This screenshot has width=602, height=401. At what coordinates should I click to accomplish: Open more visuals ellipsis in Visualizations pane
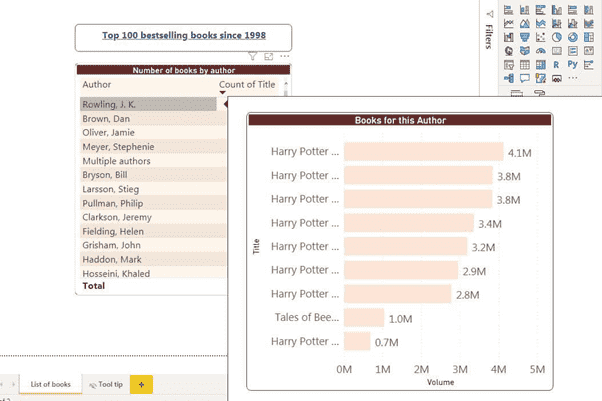point(572,78)
